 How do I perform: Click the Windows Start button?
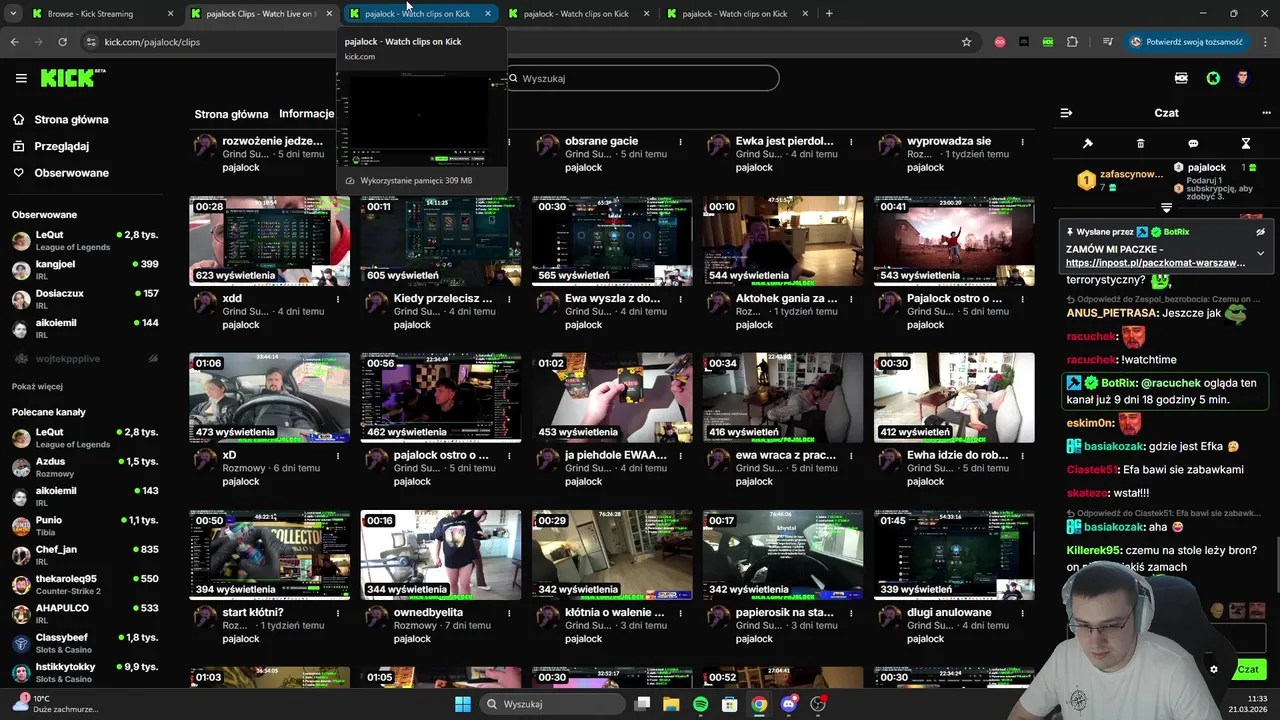[x=463, y=704]
